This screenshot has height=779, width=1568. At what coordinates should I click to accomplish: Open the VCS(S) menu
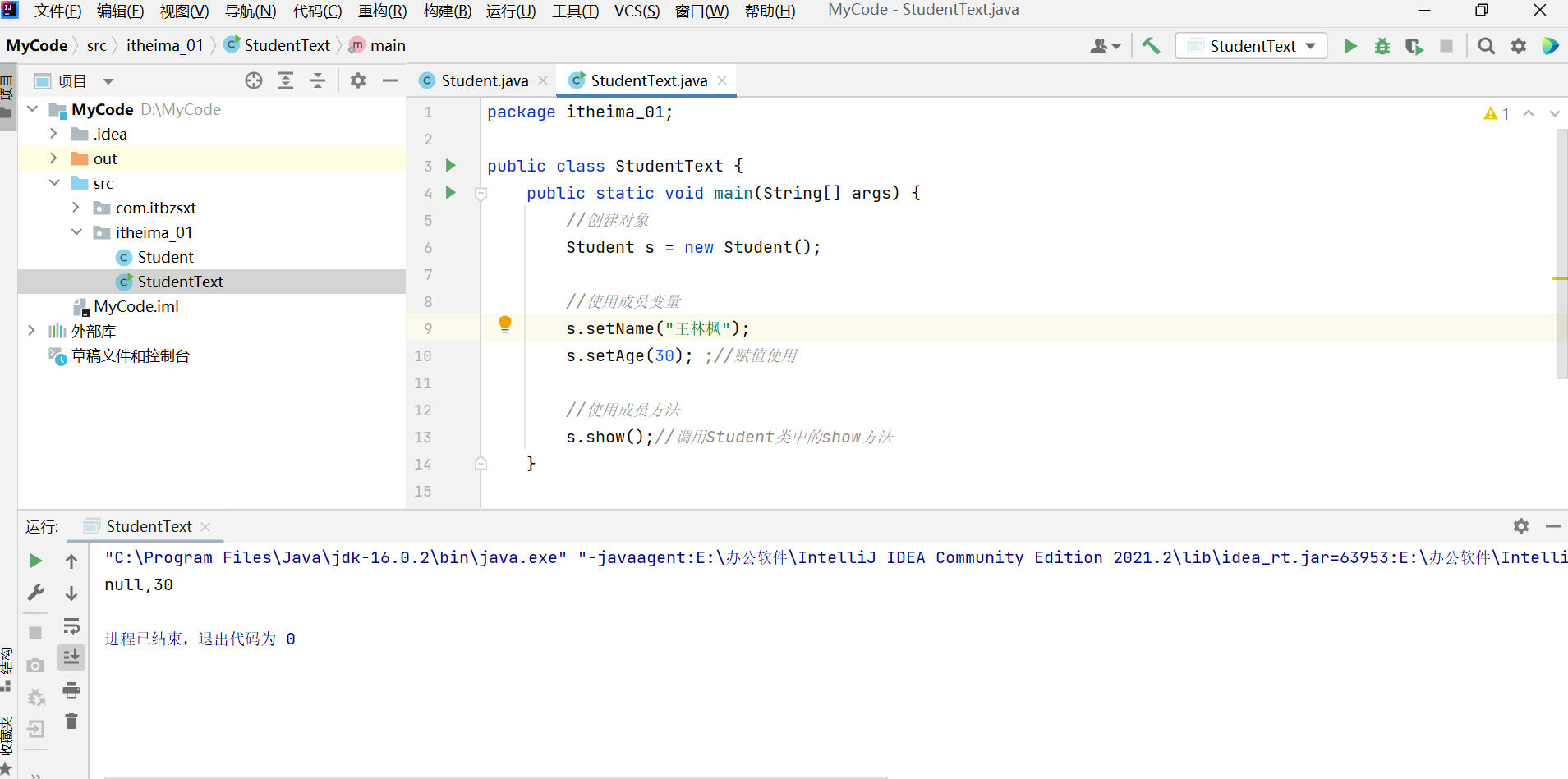(x=637, y=11)
